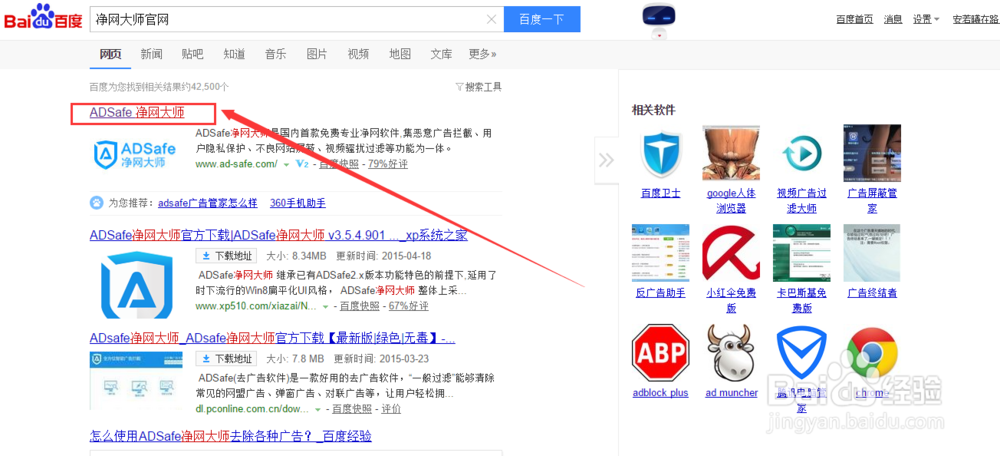Open the google人体浏览器 thumbnail
The image size is (1000, 456).
731,152
